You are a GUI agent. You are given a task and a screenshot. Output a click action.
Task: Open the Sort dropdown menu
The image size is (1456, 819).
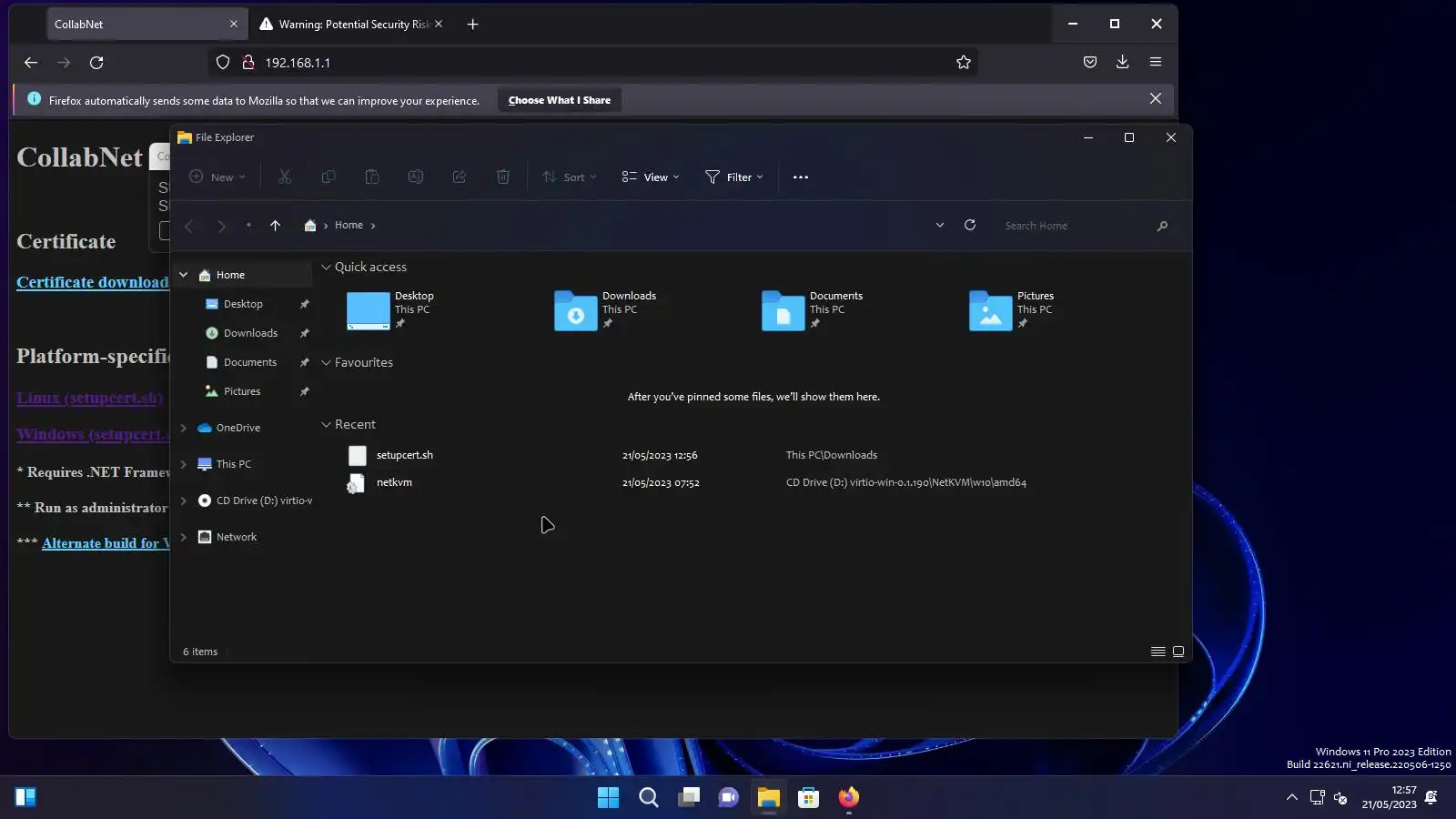(x=570, y=177)
